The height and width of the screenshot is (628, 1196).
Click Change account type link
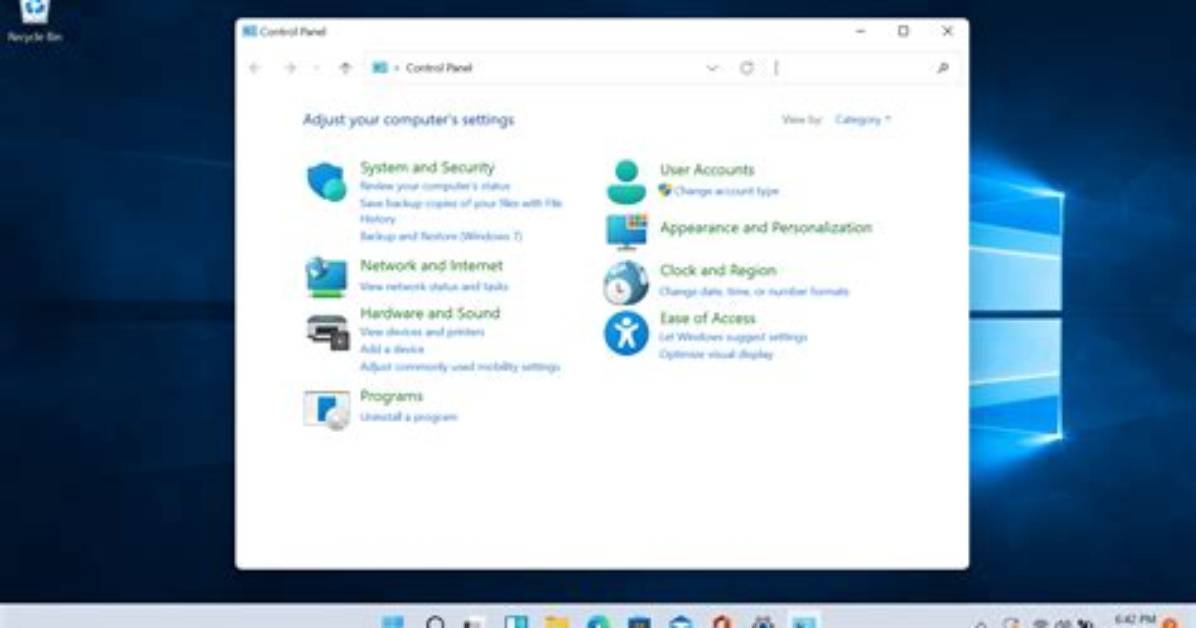click(725, 192)
